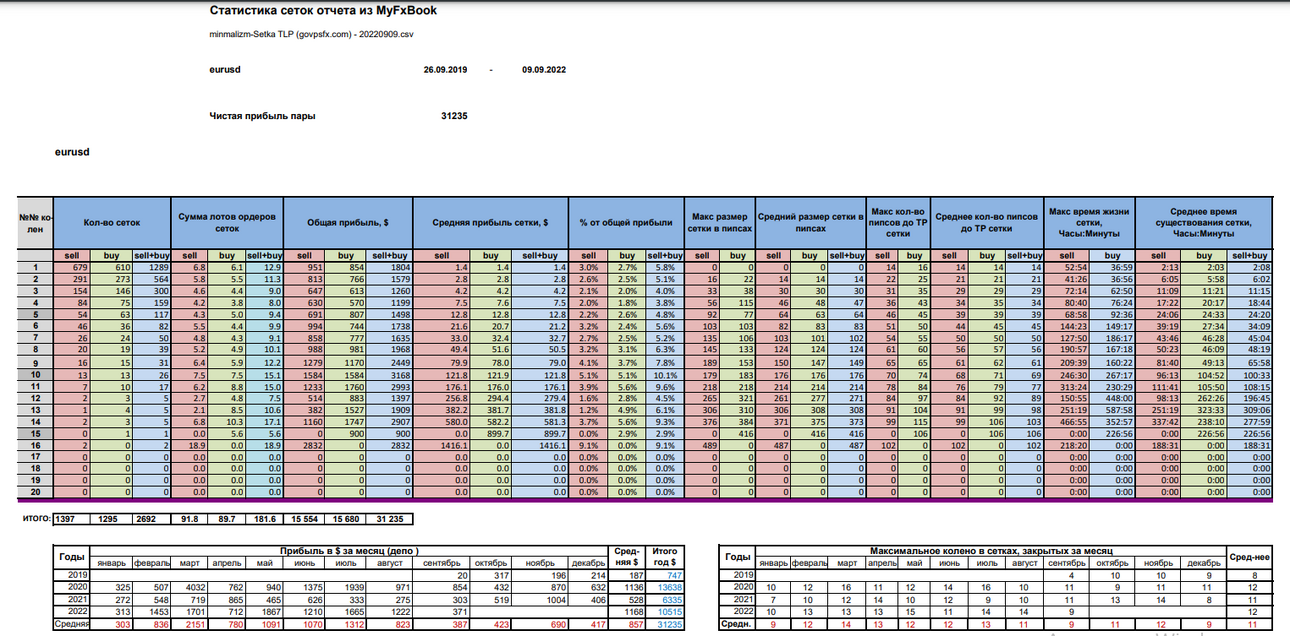Select the ИТОГО buy profit 15 680
The image size is (1290, 636).
coord(347,519)
